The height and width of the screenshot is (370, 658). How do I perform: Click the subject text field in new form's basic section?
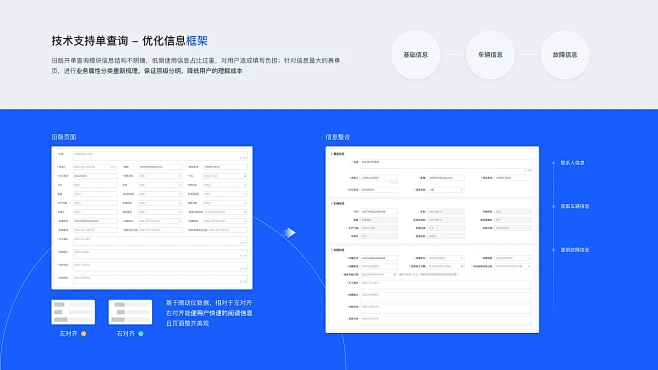(x=446, y=164)
